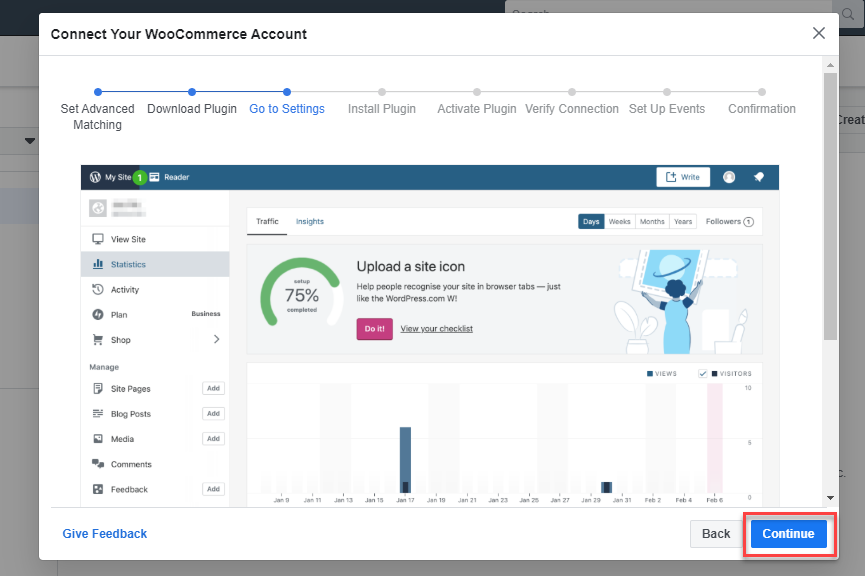Click the blue Continue button

pos(788,534)
